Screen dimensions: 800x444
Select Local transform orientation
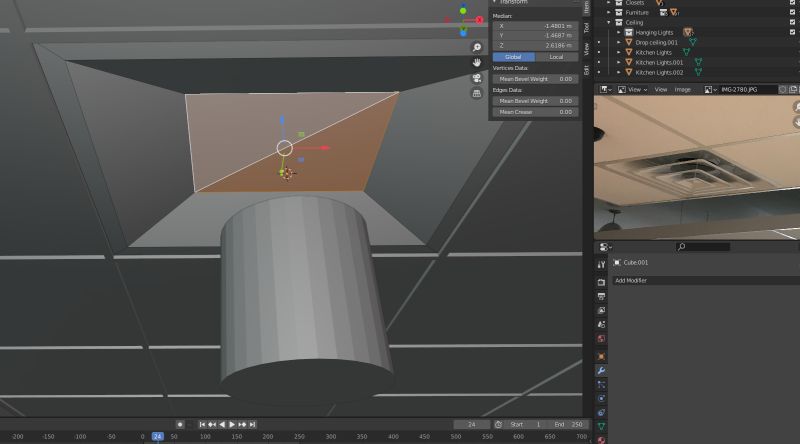556,57
